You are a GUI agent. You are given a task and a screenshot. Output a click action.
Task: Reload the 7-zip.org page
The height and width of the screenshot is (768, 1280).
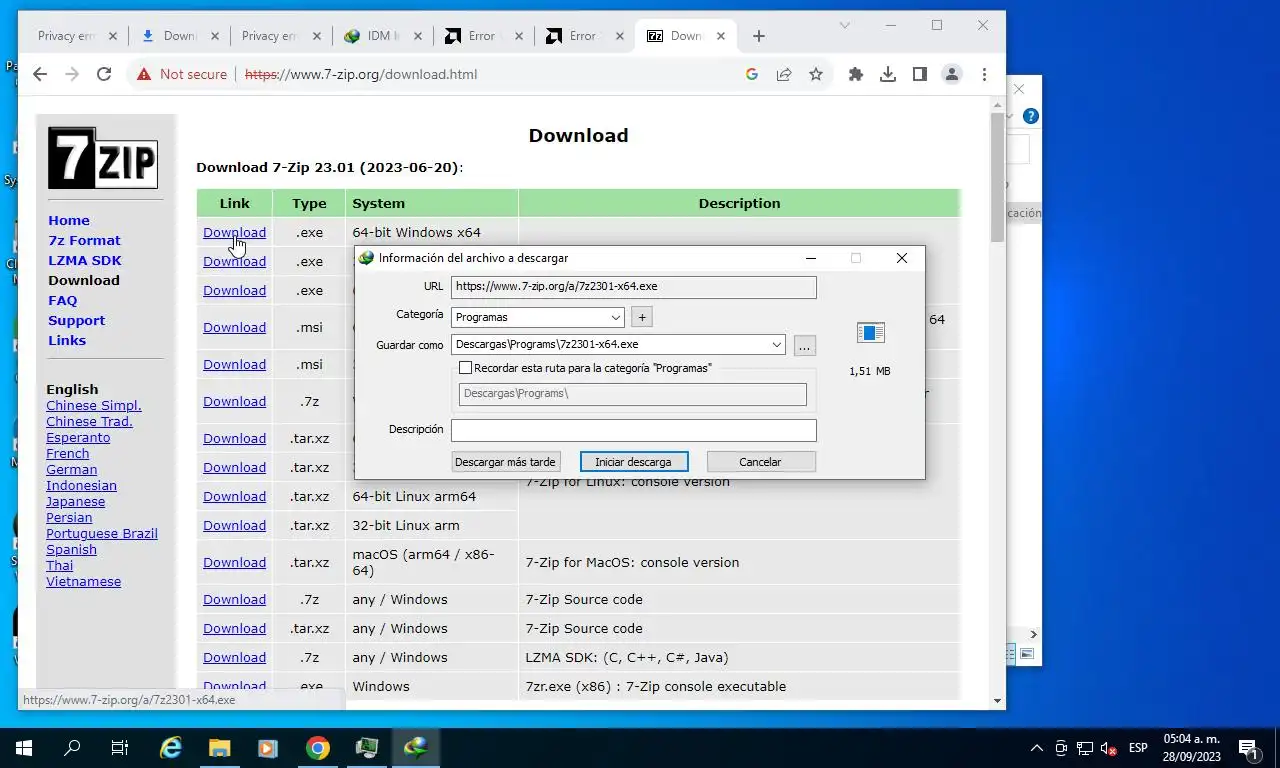pos(104,74)
